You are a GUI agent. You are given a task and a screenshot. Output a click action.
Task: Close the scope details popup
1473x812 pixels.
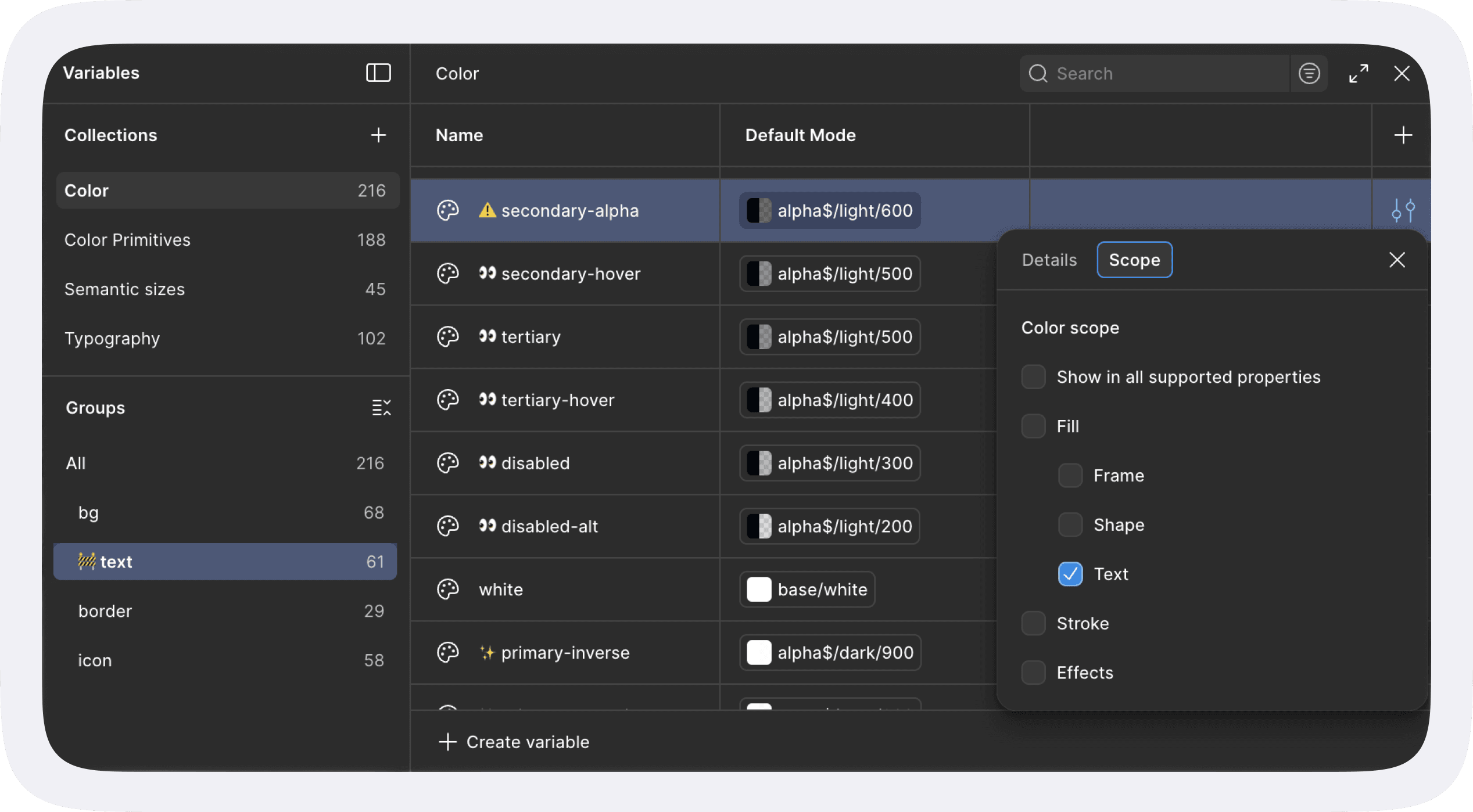[x=1397, y=260]
